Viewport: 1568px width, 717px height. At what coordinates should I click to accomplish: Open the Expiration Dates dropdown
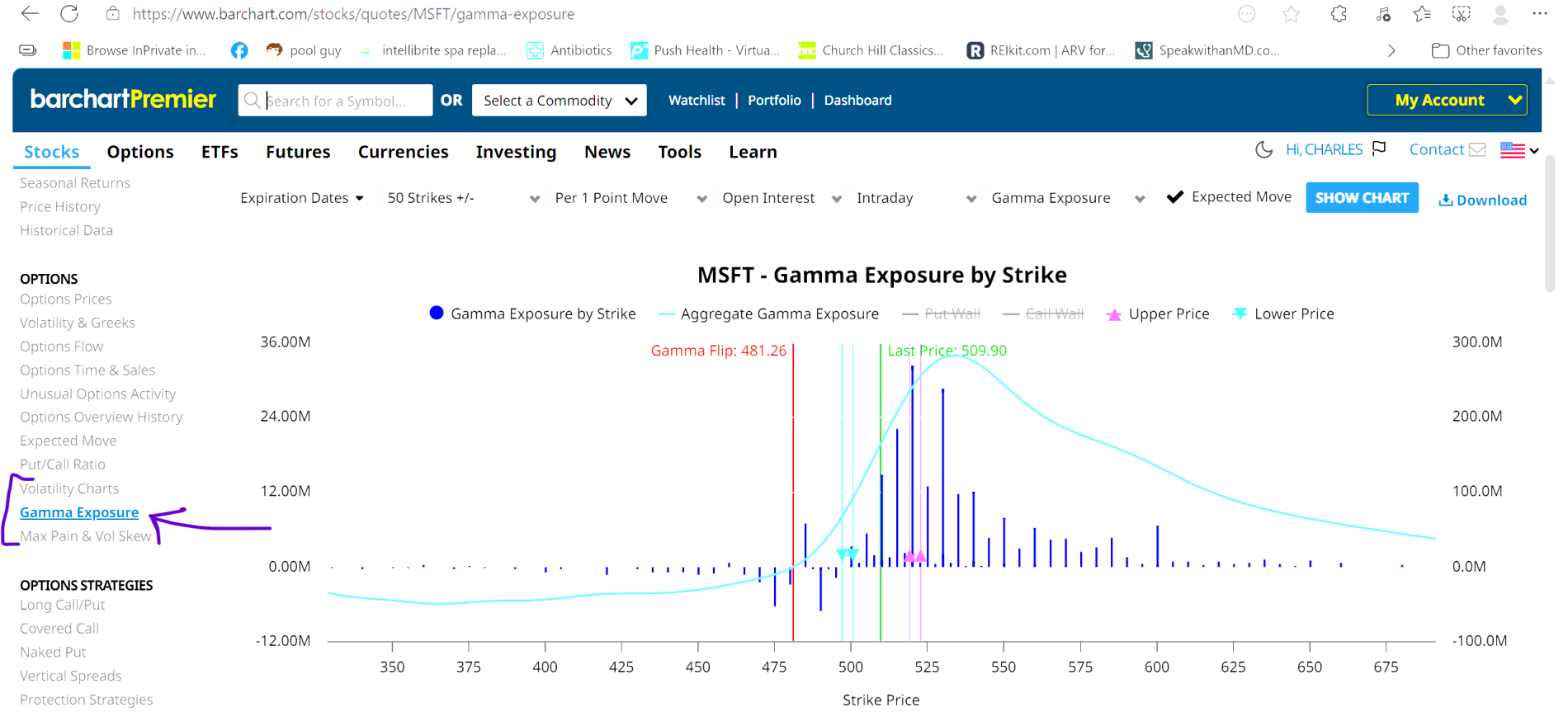point(301,198)
